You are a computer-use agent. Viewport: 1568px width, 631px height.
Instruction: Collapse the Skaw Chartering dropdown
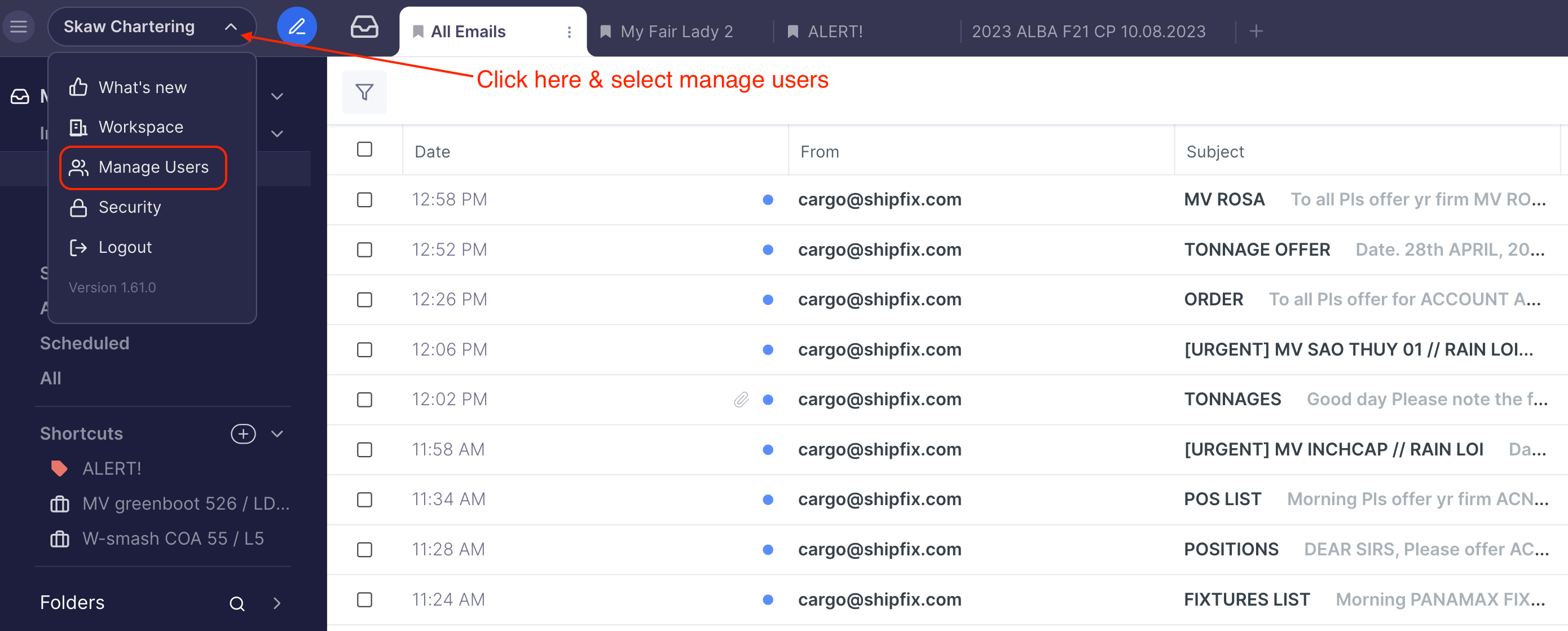pyautogui.click(x=231, y=27)
